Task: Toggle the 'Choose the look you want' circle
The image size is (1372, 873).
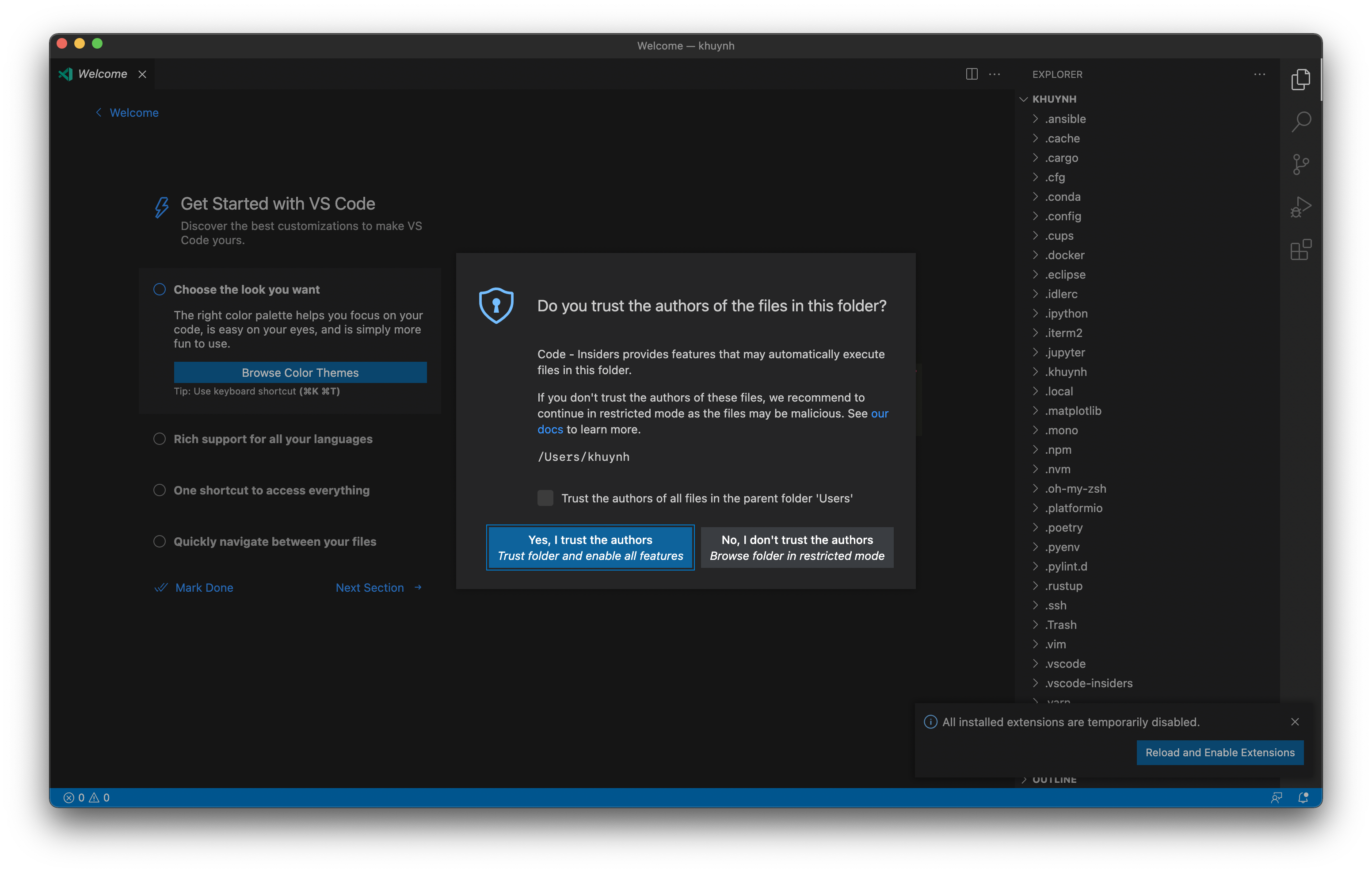Action: [160, 289]
